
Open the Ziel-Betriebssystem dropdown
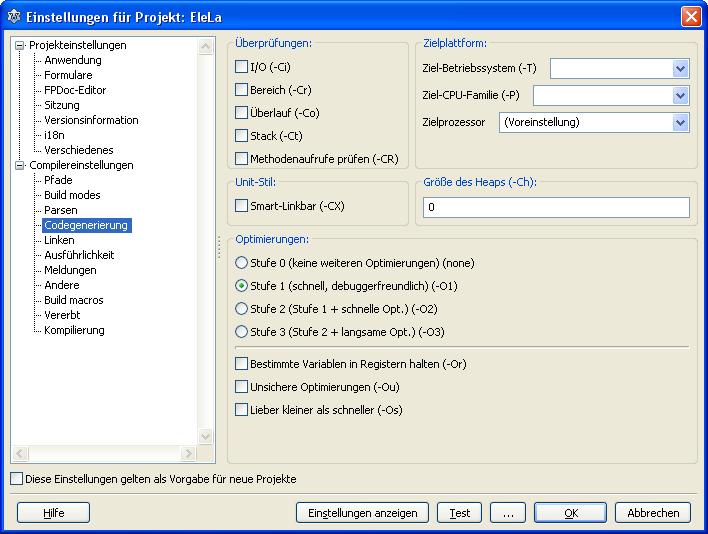point(680,68)
